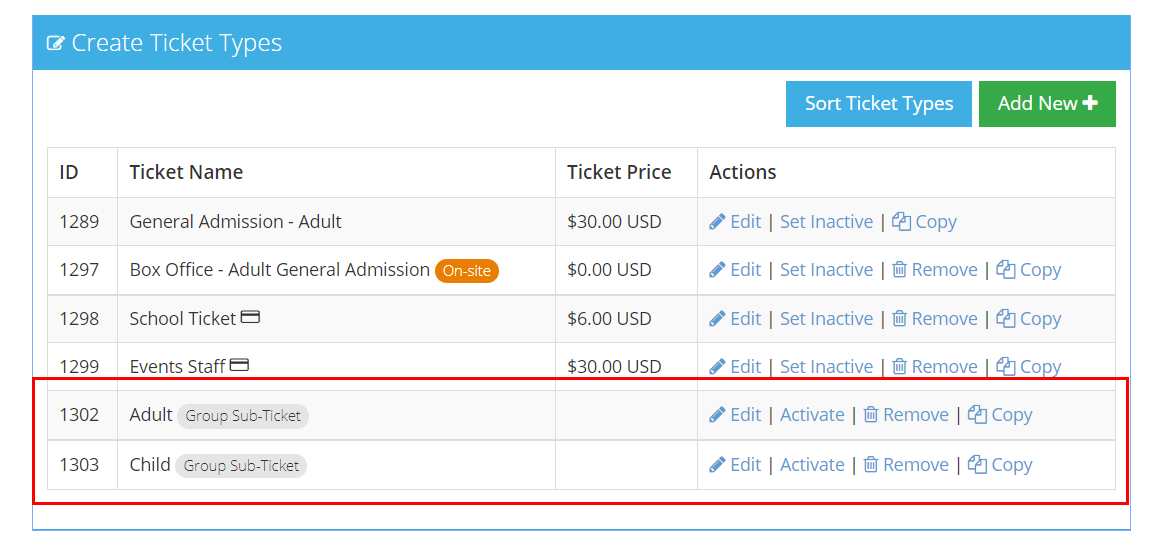Image resolution: width=1151 pixels, height=547 pixels.
Task: Click the Create Ticket Types header icon
Action: 55,43
